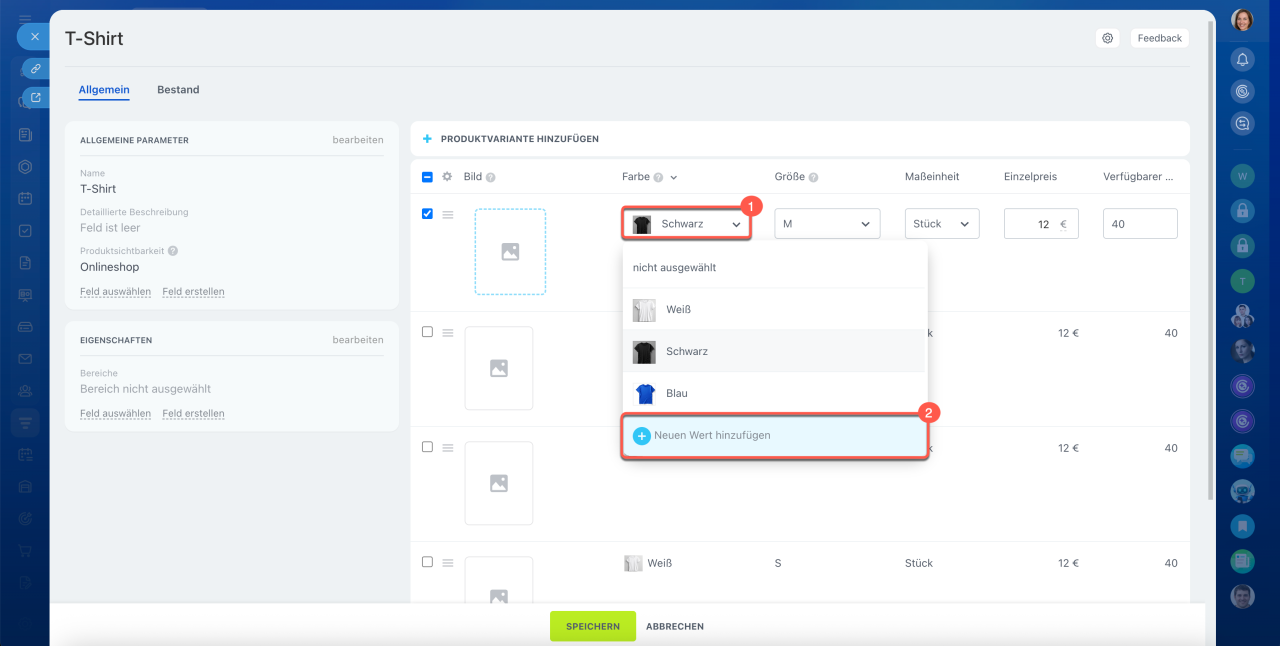The image size is (1280, 646).
Task: Open the product settings gear icon
Action: click(1108, 38)
